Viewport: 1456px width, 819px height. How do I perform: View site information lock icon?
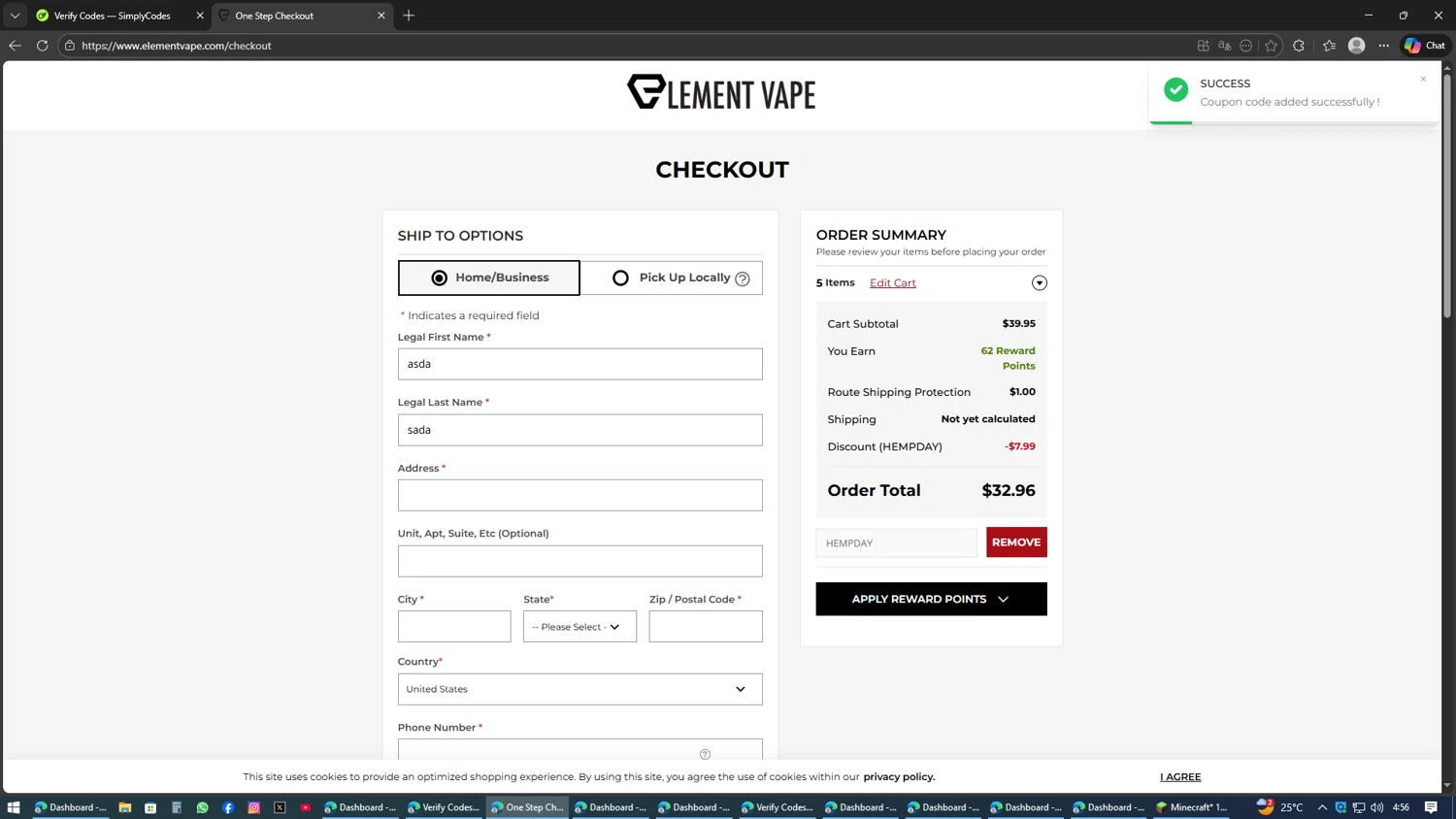(70, 46)
